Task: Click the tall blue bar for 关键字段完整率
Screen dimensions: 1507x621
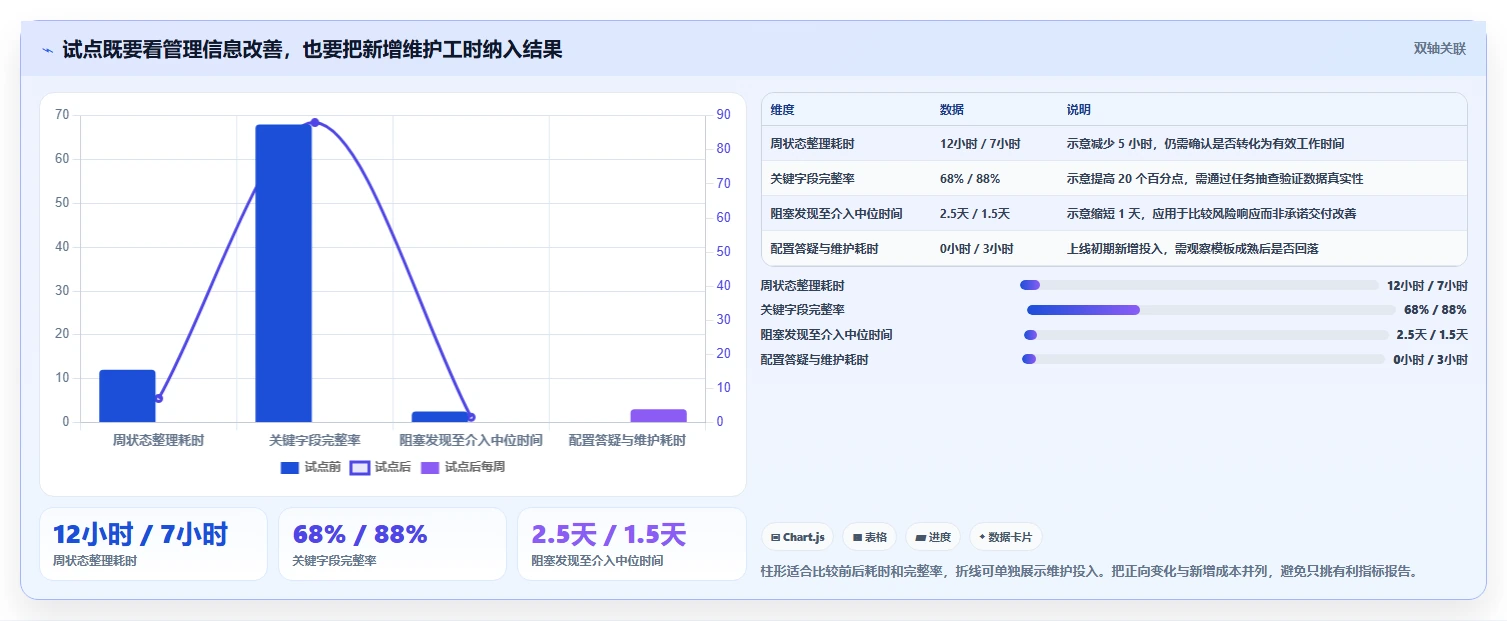Action: (x=283, y=273)
